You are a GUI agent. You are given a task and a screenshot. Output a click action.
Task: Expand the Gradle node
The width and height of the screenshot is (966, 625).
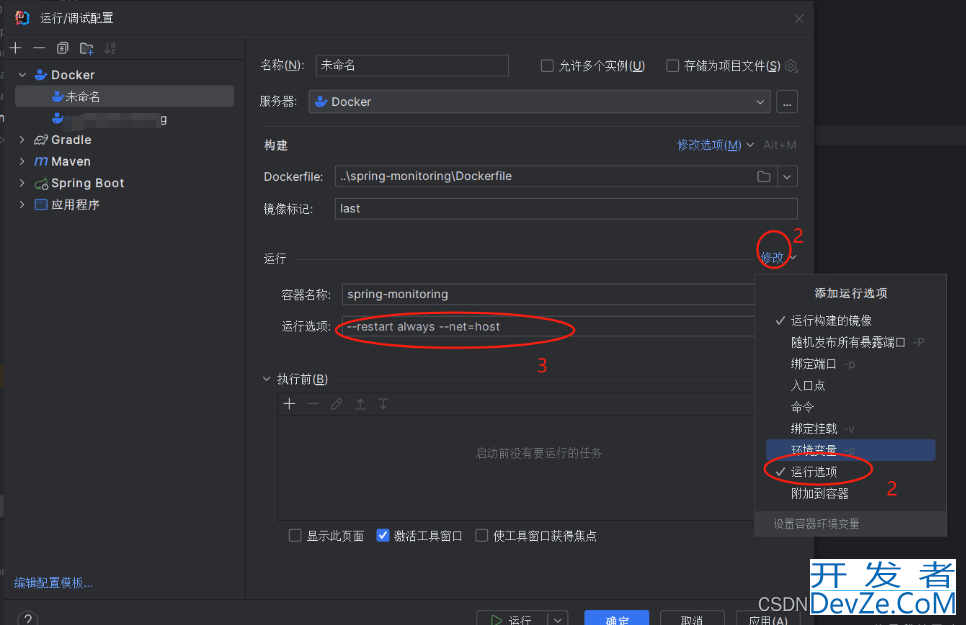pos(22,140)
